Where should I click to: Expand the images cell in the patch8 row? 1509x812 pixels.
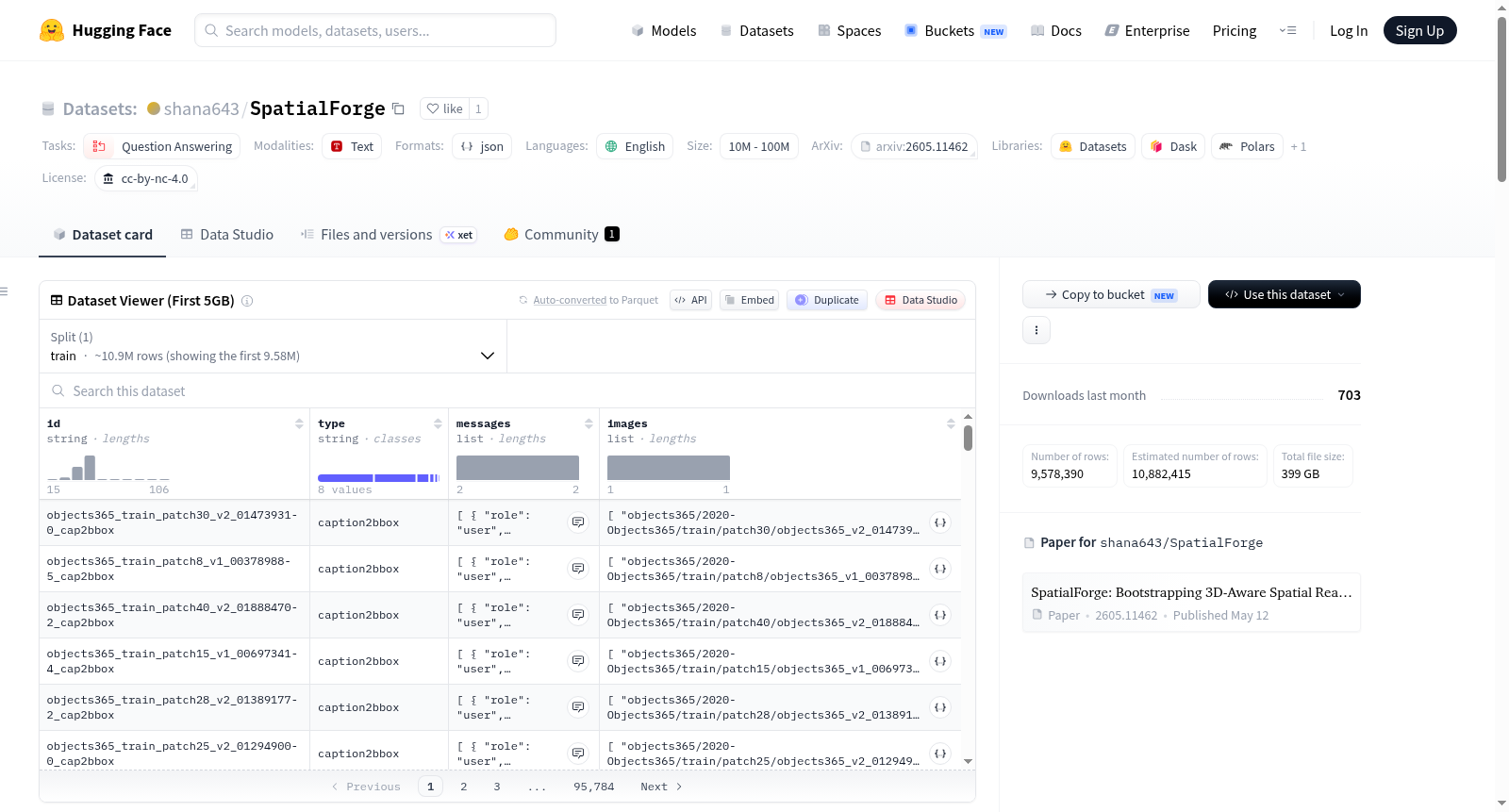[940, 569]
